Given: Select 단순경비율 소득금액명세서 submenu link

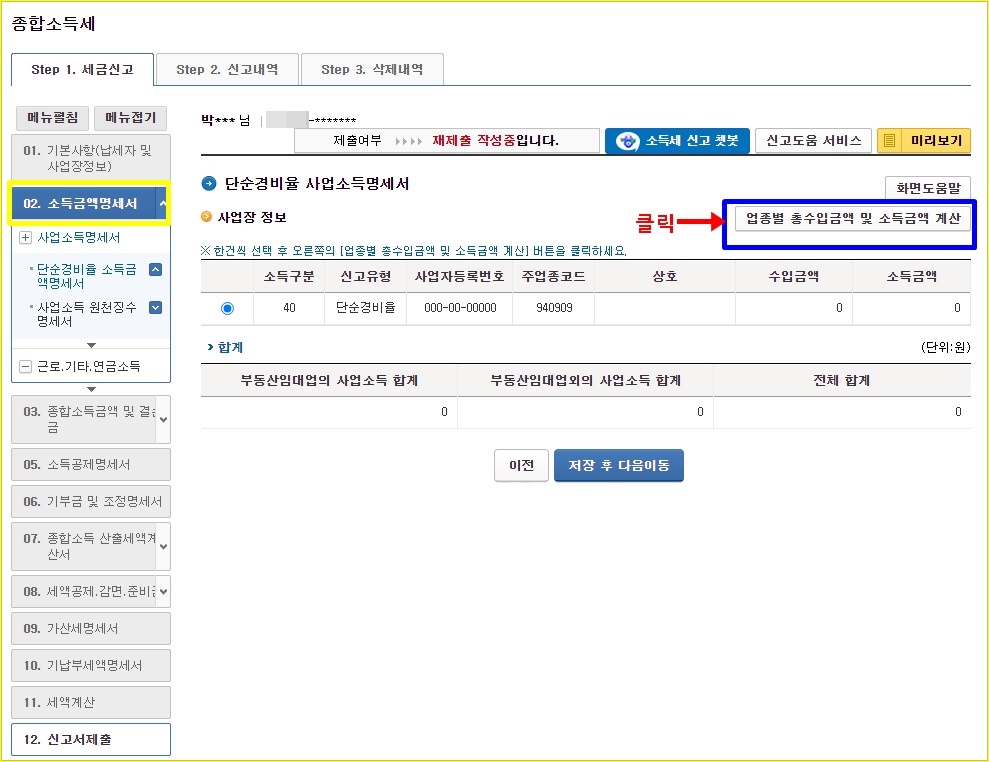Looking at the screenshot, I should coord(87,276).
